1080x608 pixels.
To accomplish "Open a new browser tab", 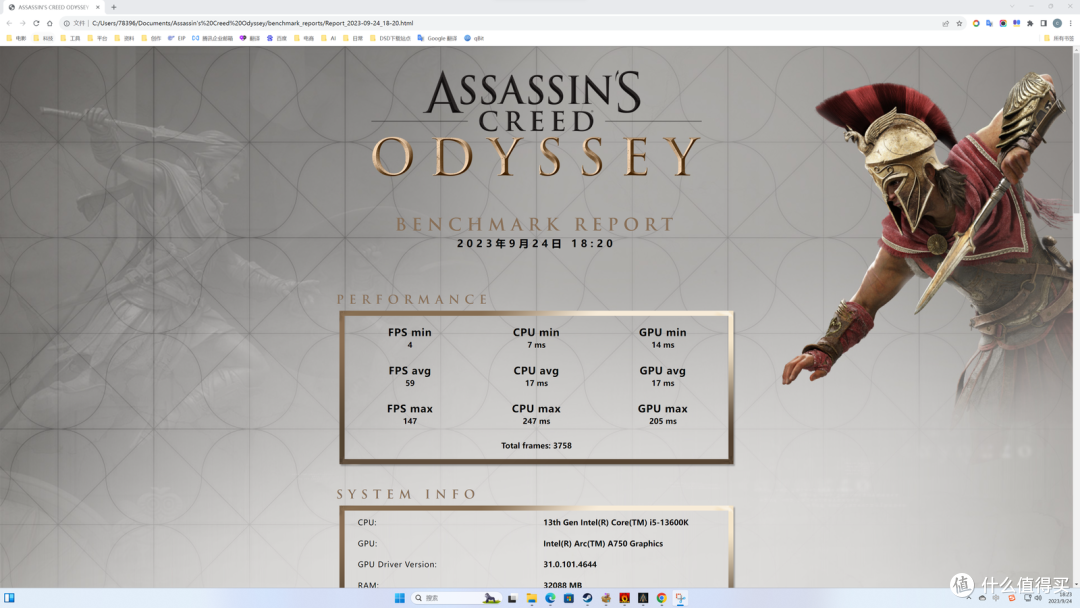I will (114, 7).
